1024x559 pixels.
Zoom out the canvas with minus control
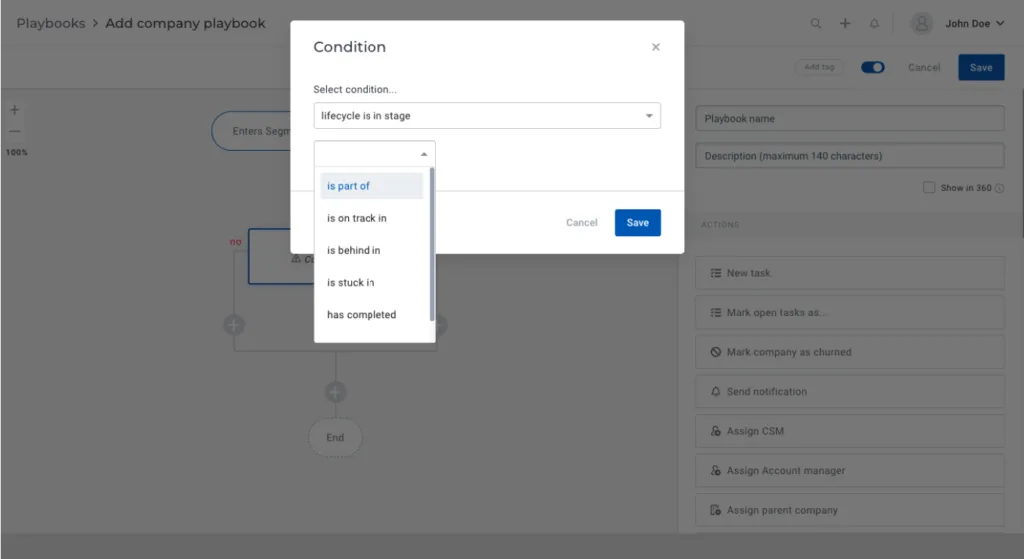(x=14, y=131)
